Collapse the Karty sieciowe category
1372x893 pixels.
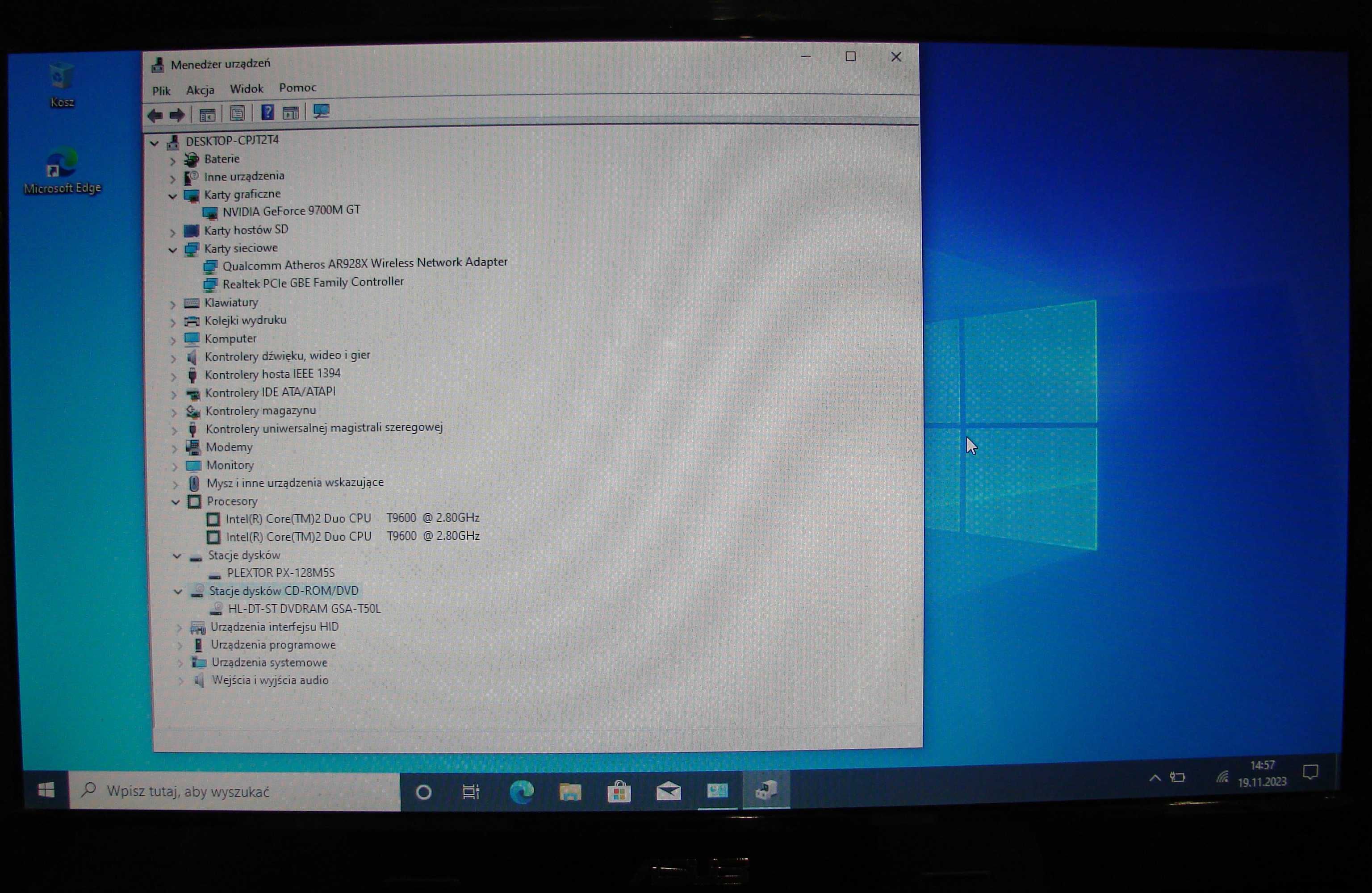tap(172, 250)
